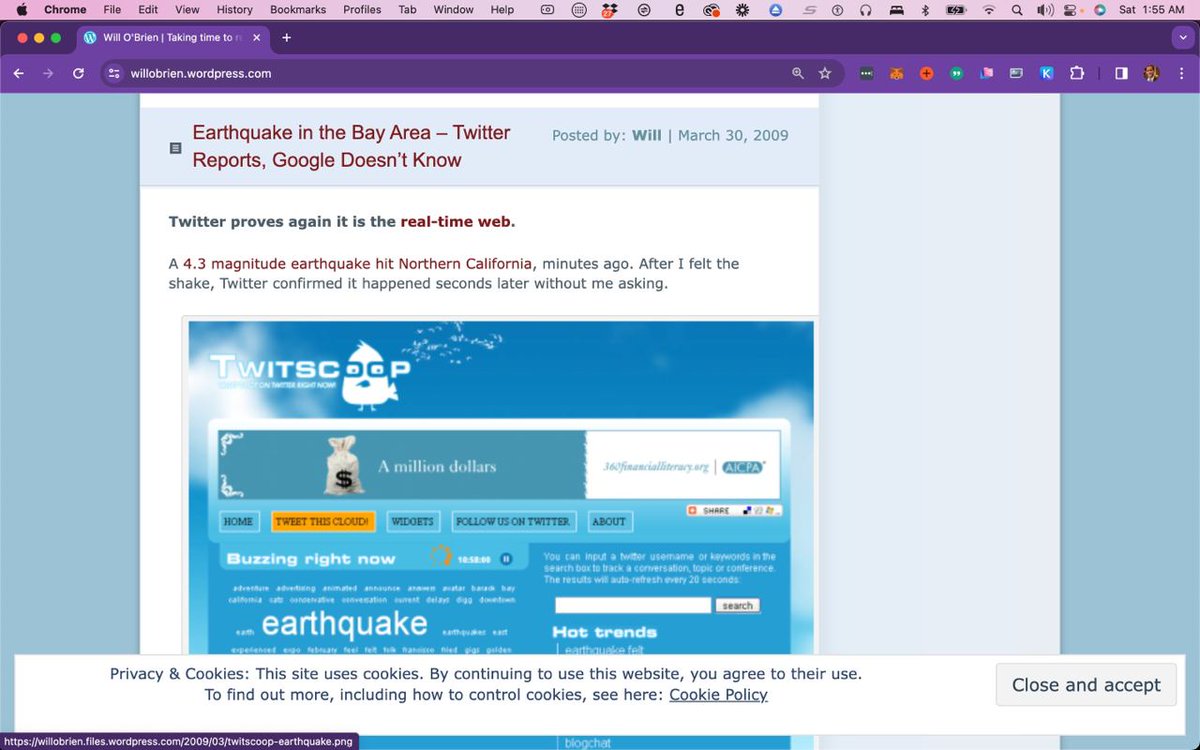
Task: Open the Apple menu
Action: pos(21,10)
